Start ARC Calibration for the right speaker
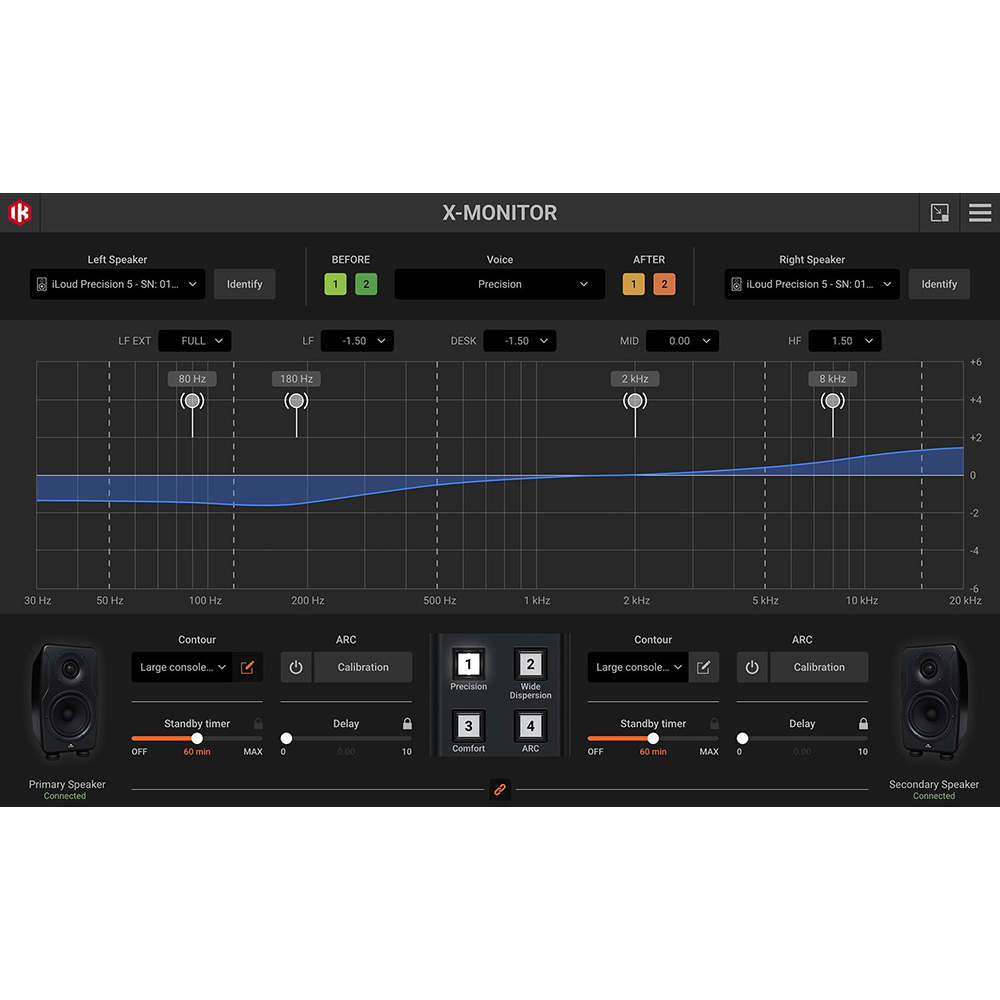The image size is (1000, 1000). click(x=819, y=667)
